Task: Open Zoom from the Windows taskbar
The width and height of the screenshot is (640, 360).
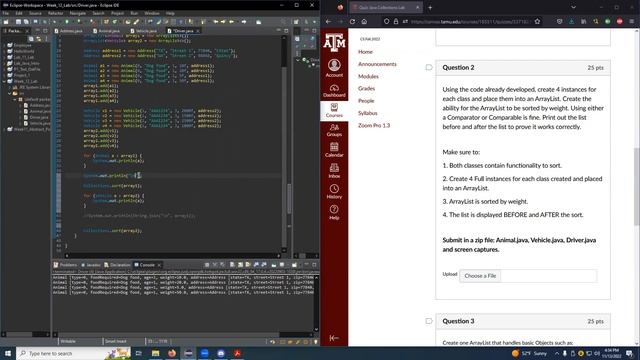Action: coord(204,353)
